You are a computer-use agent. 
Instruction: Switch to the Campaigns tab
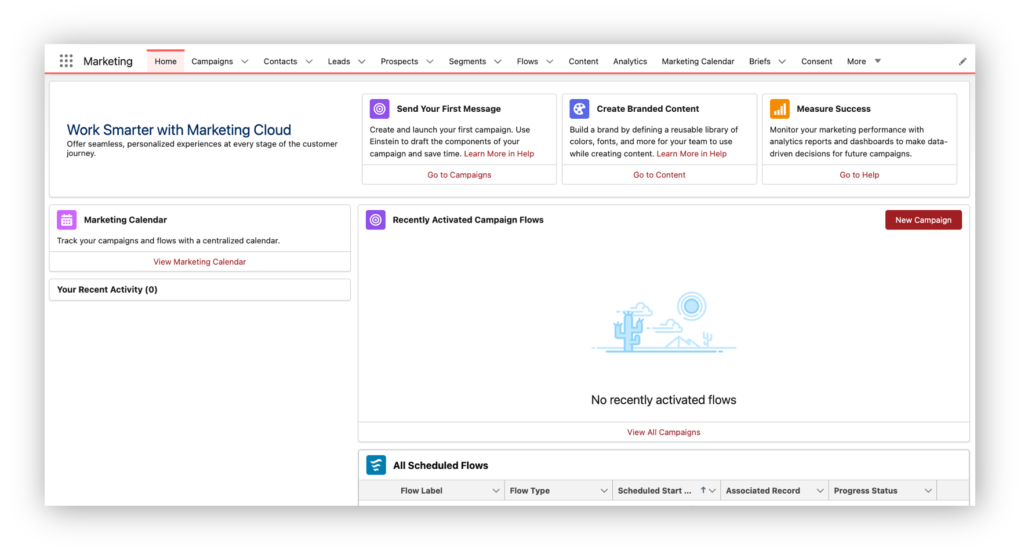212,61
